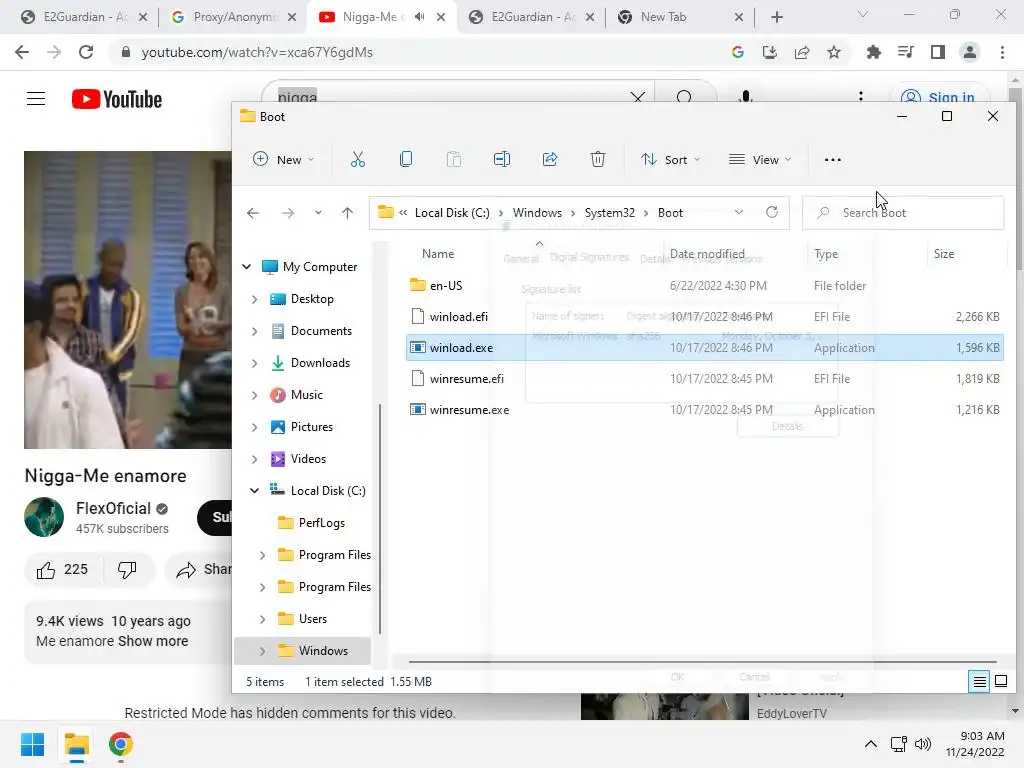Open Chrome from taskbar

[121, 744]
